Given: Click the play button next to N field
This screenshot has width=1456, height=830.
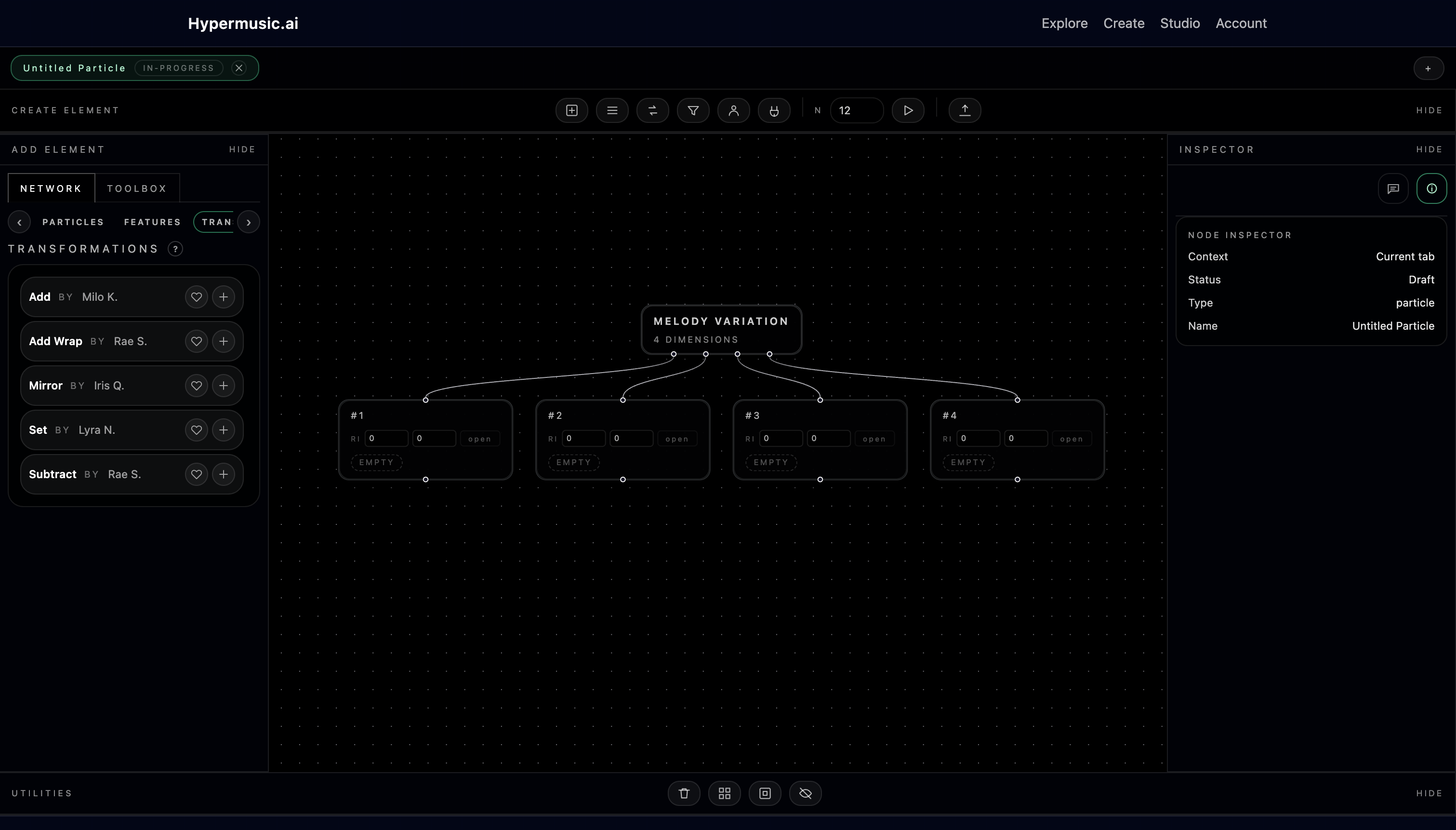Looking at the screenshot, I should pyautogui.click(x=907, y=110).
